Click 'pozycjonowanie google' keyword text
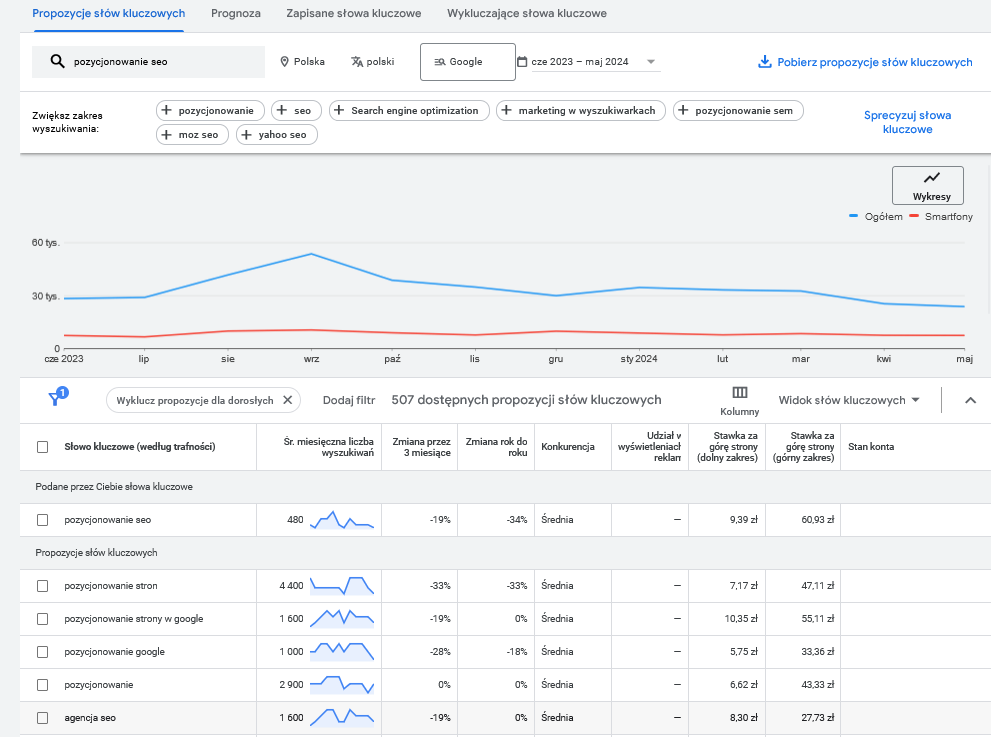Viewport: 992px width, 737px height. click(x=115, y=652)
